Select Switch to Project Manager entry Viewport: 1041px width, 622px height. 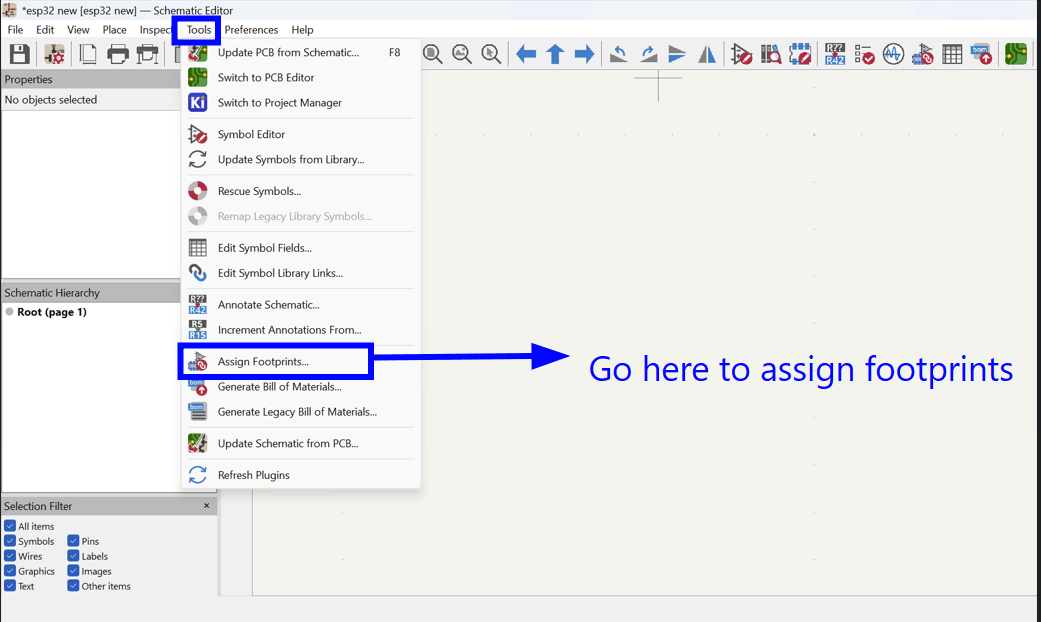(301, 103)
